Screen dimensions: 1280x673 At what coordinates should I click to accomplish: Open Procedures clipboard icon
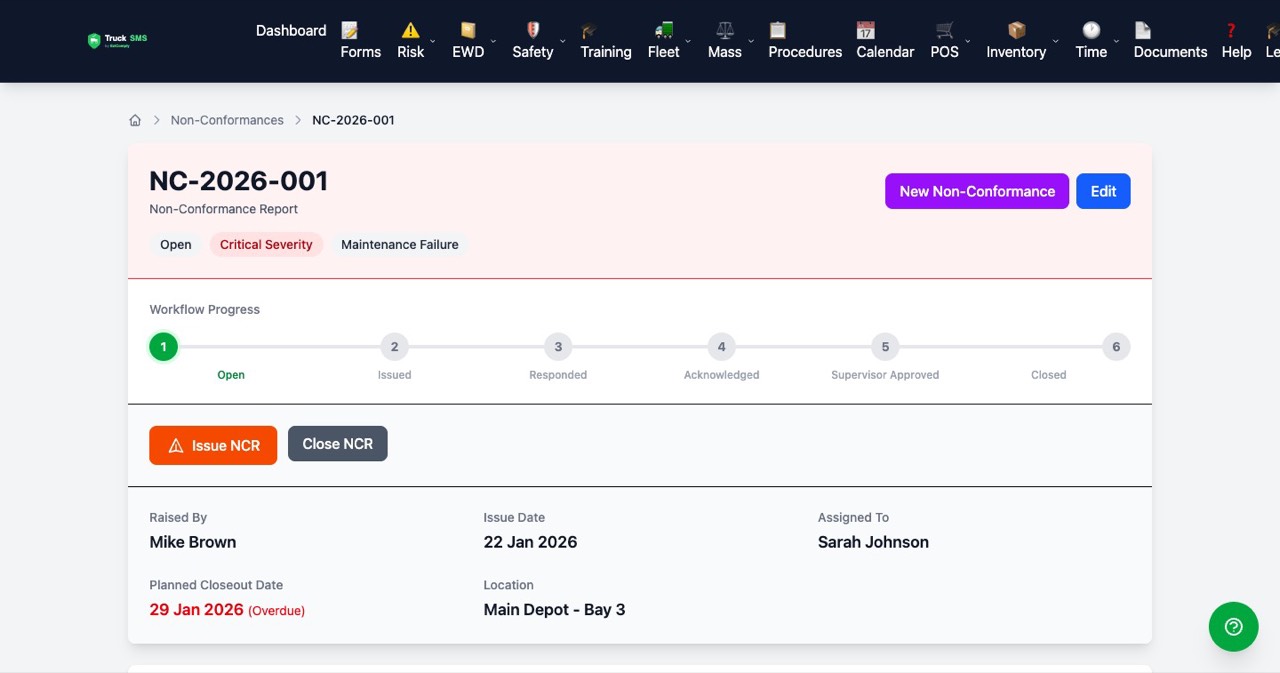pos(777,30)
